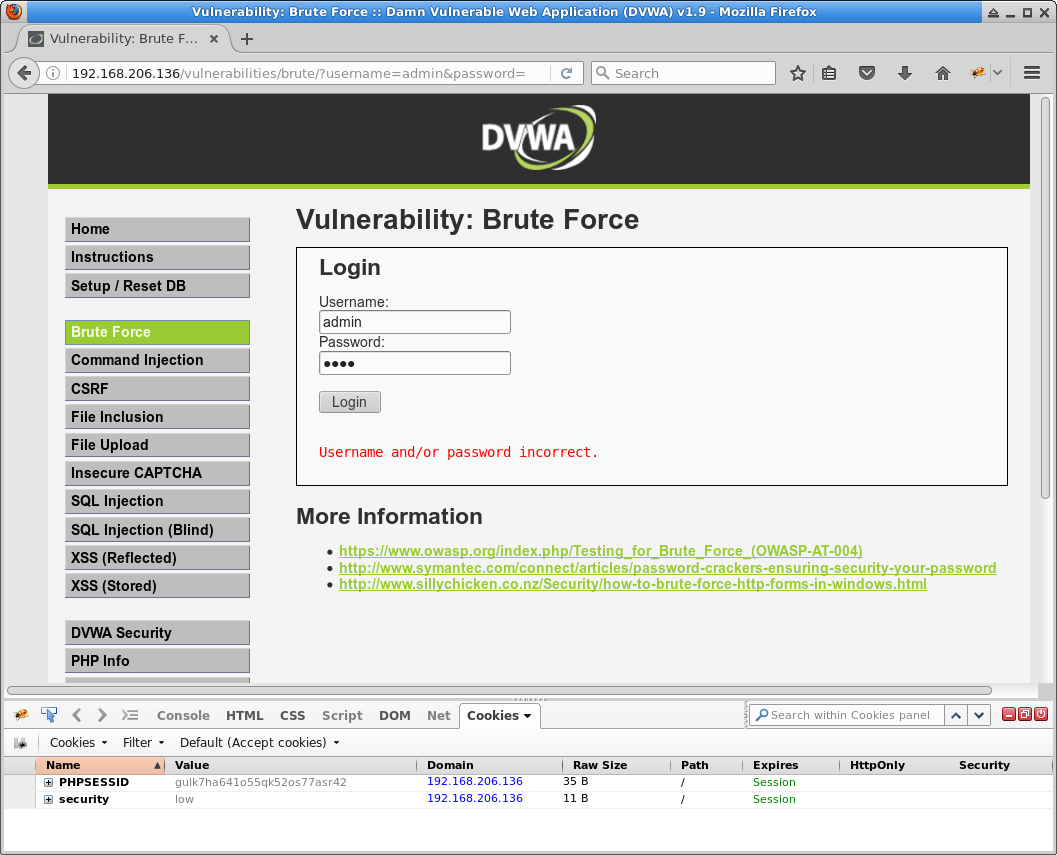Click the Firebug bug icon in the toolbar
1057x855 pixels.
point(977,73)
